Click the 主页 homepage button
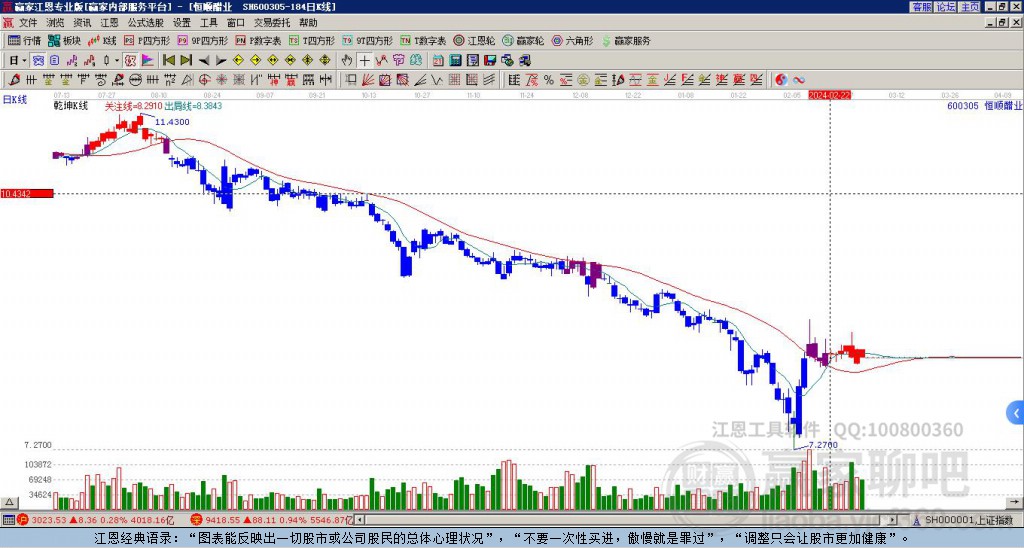The image size is (1024, 548). coord(970,7)
